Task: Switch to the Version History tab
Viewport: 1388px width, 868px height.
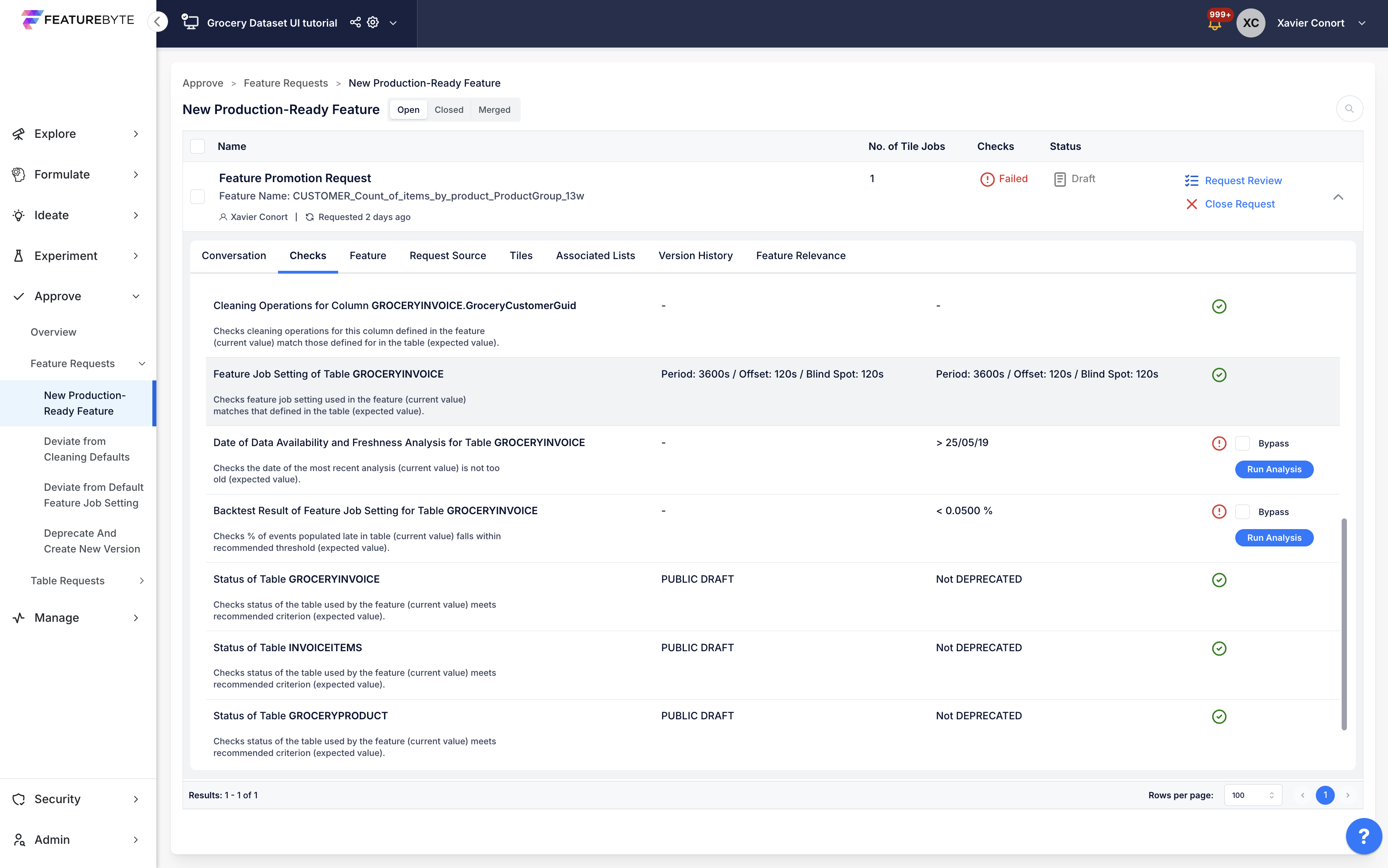Action: point(695,255)
